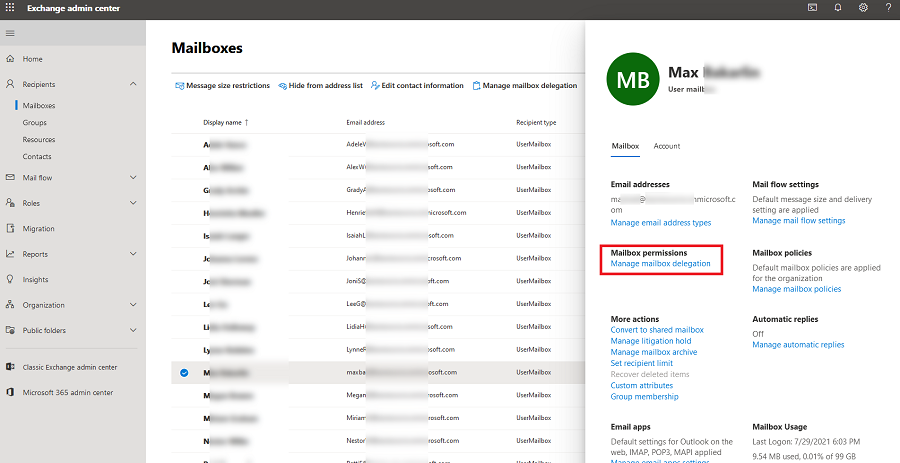Click Manage litigation hold link

(x=651, y=341)
